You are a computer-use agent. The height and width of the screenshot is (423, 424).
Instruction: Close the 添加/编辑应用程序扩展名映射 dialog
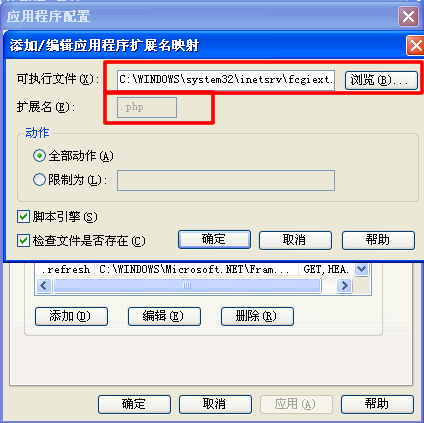pos(416,46)
